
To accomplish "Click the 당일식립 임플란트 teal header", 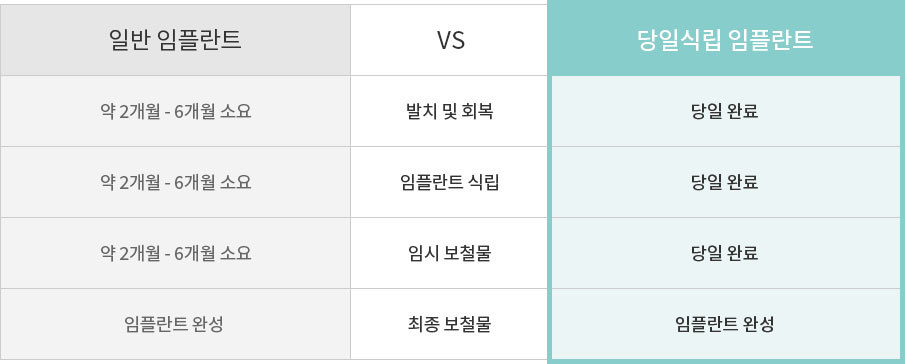I will pos(725,40).
